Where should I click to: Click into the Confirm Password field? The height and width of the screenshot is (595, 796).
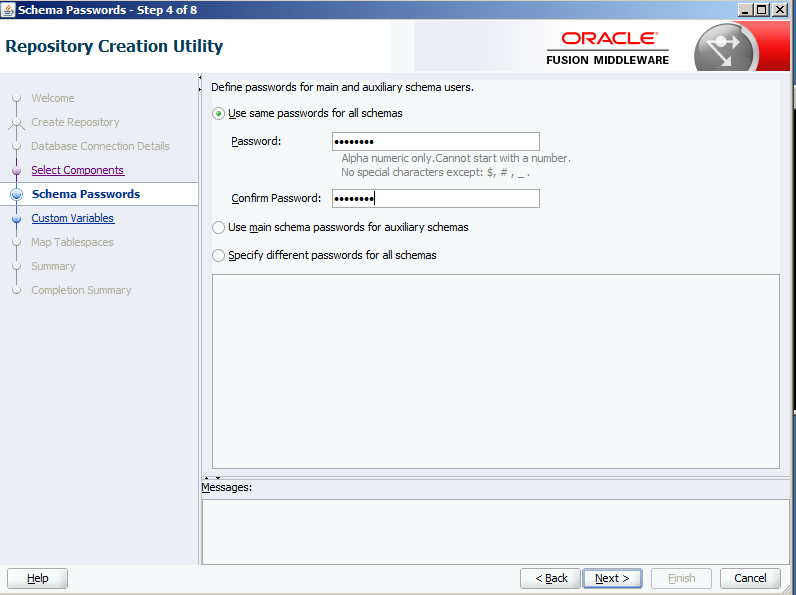[435, 199]
